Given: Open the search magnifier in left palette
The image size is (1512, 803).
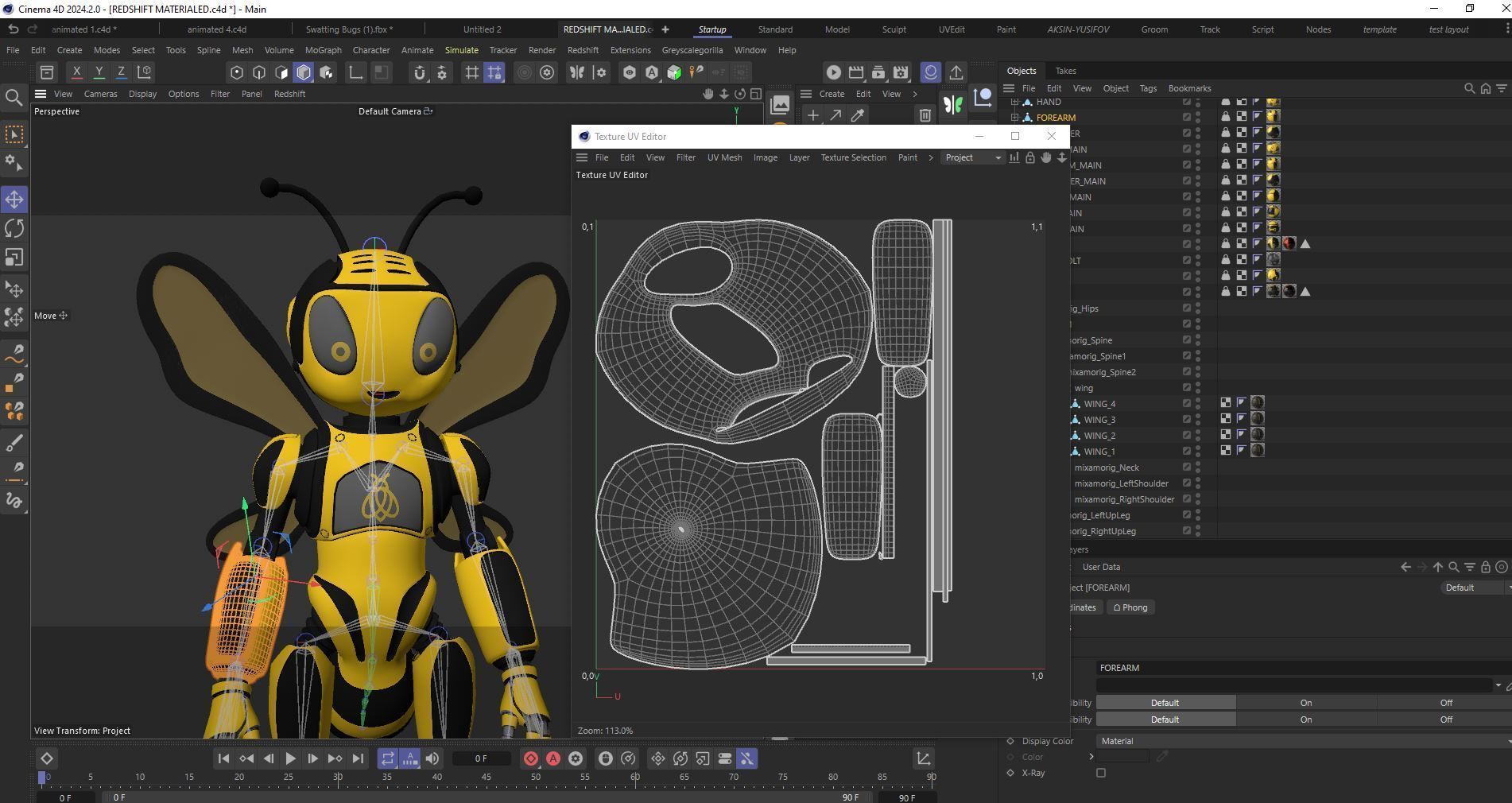Looking at the screenshot, I should [x=14, y=98].
